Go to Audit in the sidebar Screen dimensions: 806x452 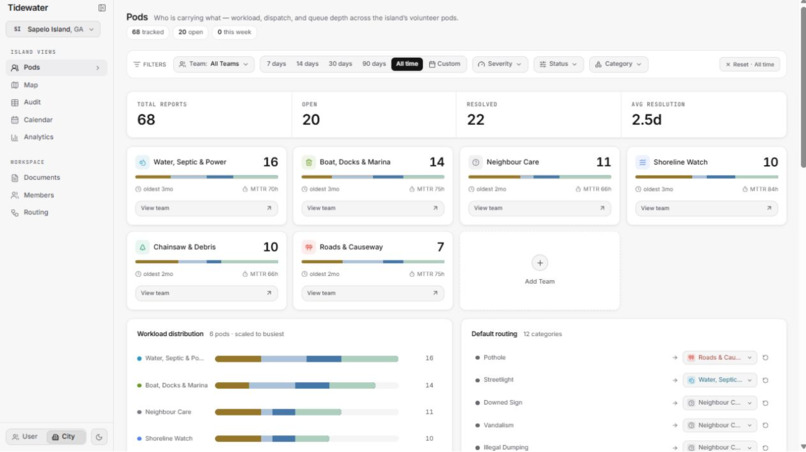56,102
